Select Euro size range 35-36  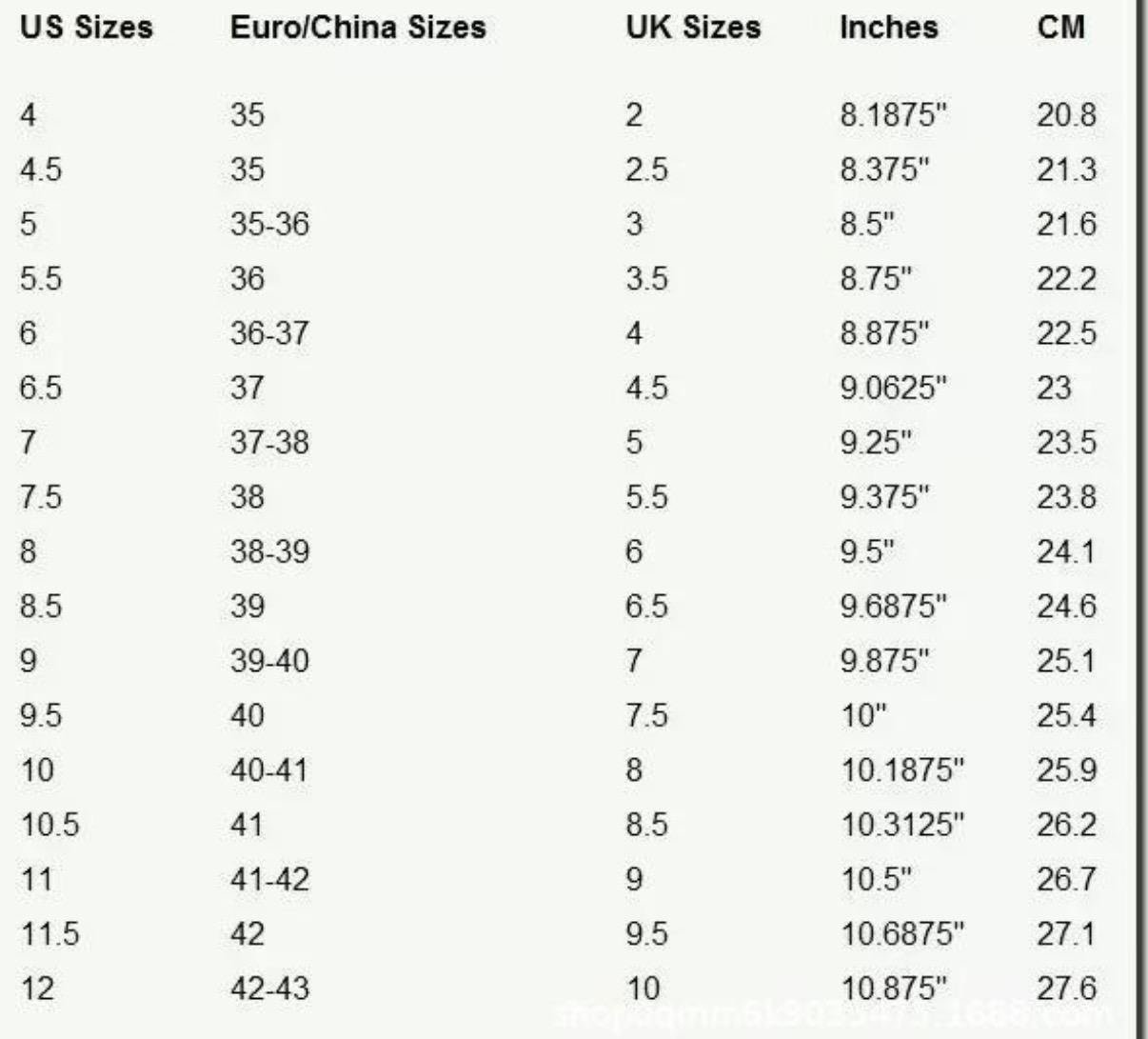pos(269,225)
